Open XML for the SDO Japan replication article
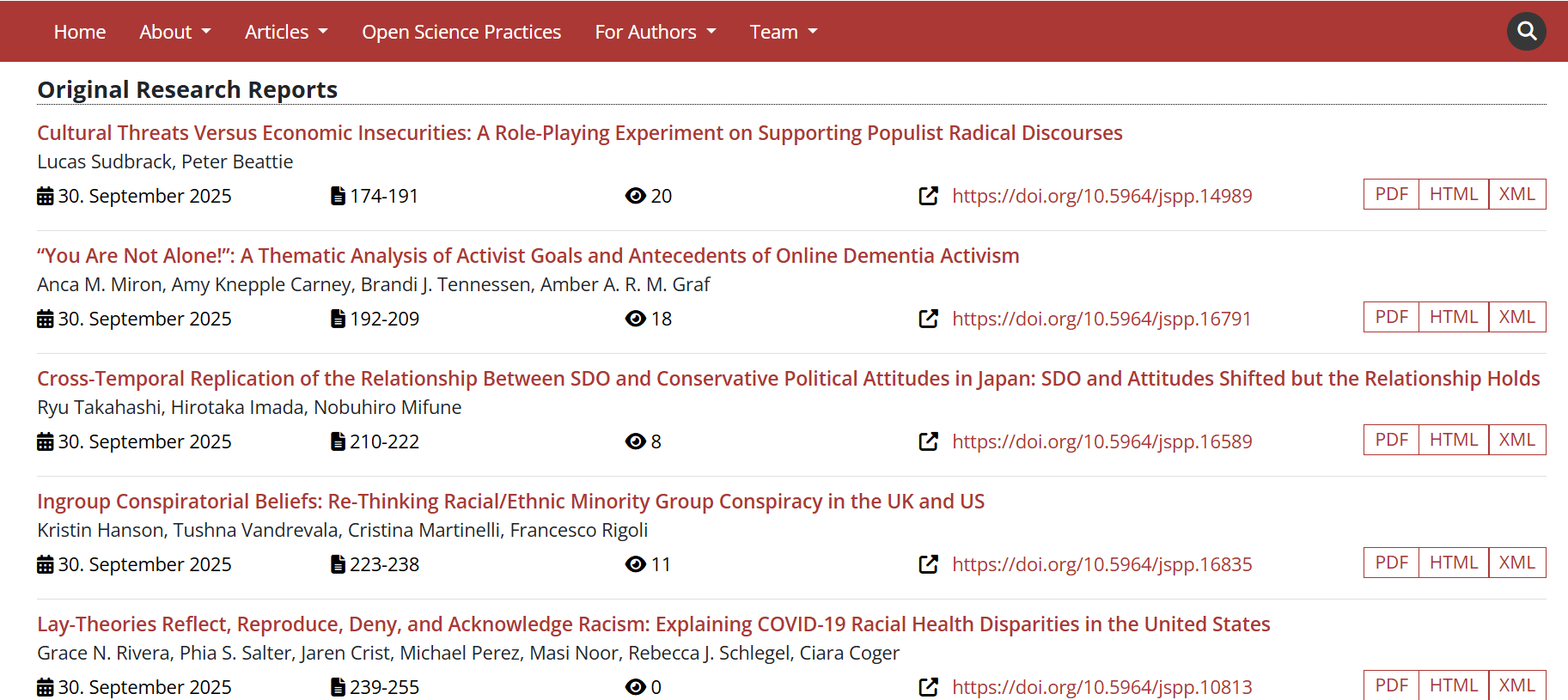1568x700 pixels. point(1516,440)
